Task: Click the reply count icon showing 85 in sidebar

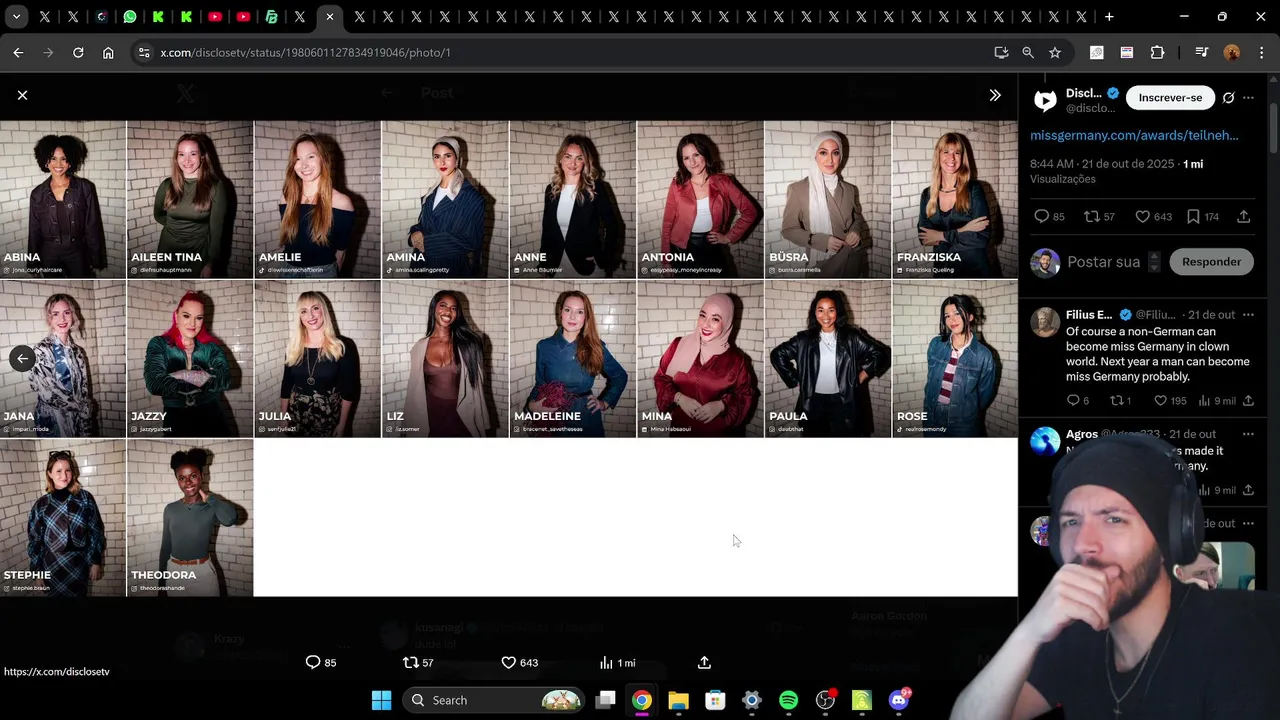Action: tap(1041, 216)
